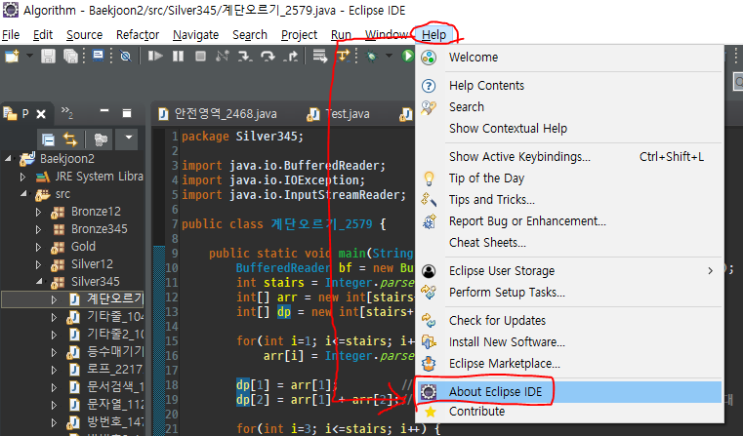Minimize the Package Explorer panel

coord(104,111)
